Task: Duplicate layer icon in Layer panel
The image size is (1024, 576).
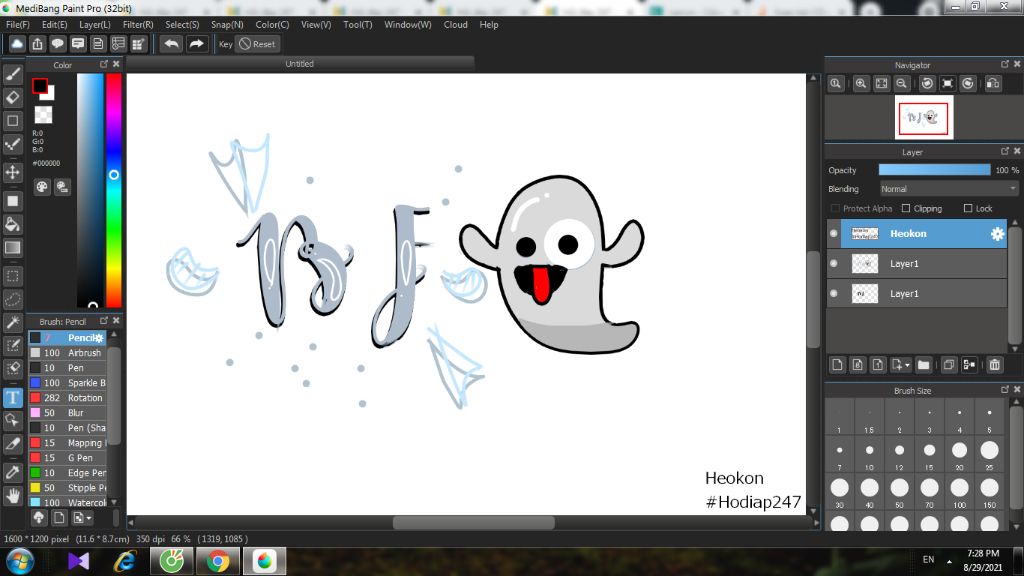Action: click(x=949, y=365)
